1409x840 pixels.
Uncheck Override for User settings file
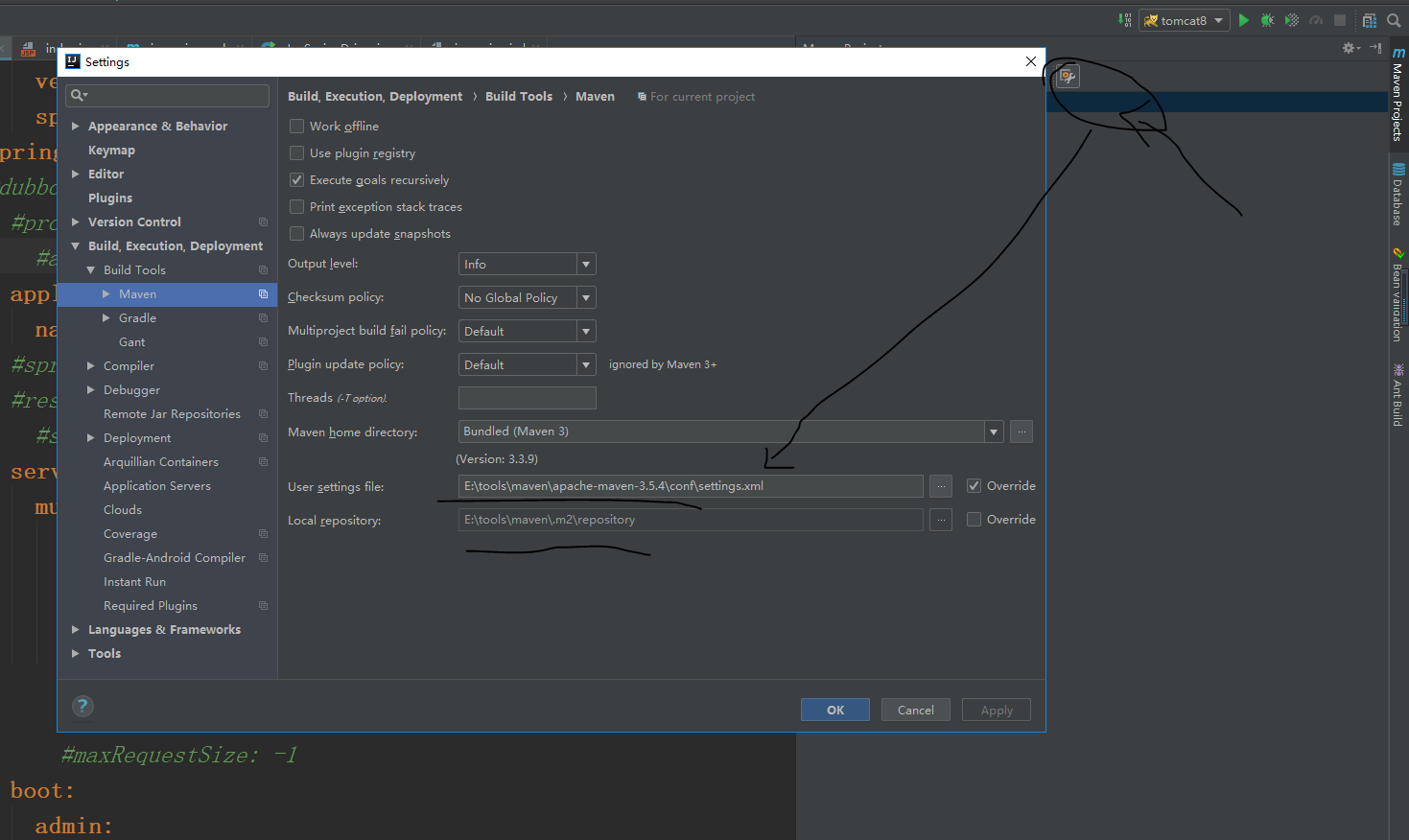[x=975, y=486]
